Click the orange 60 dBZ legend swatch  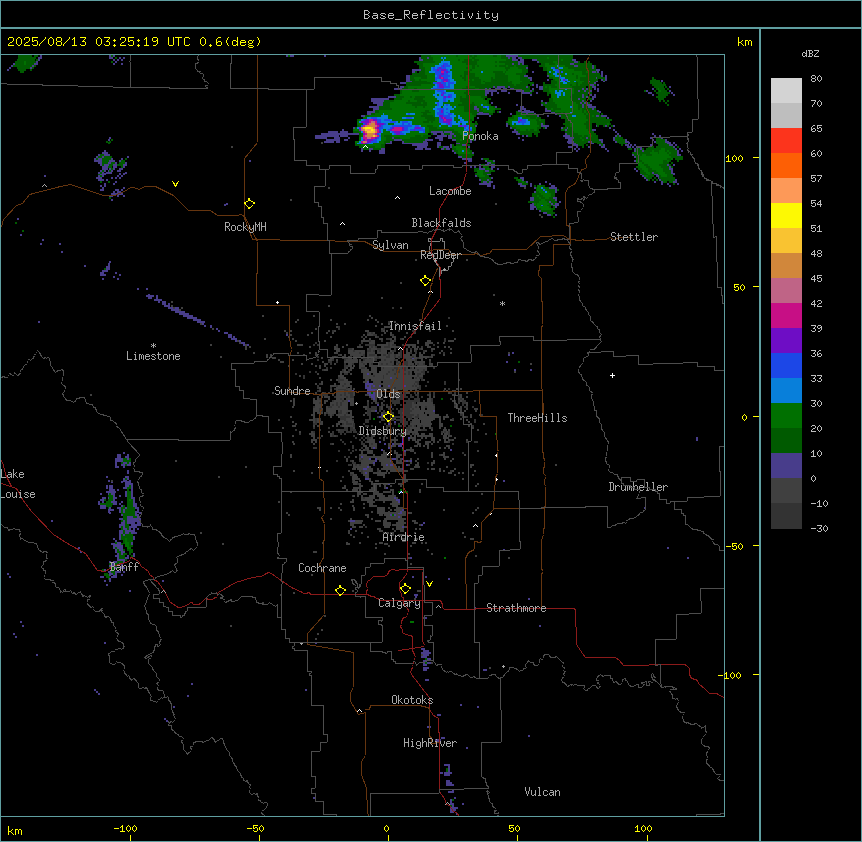coord(786,165)
